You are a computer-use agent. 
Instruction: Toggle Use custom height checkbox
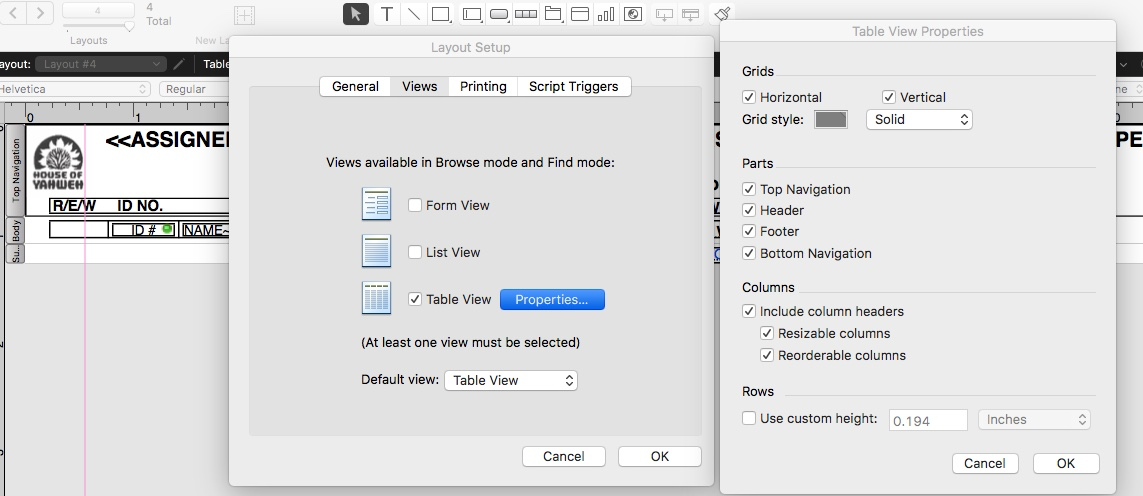(x=749, y=419)
